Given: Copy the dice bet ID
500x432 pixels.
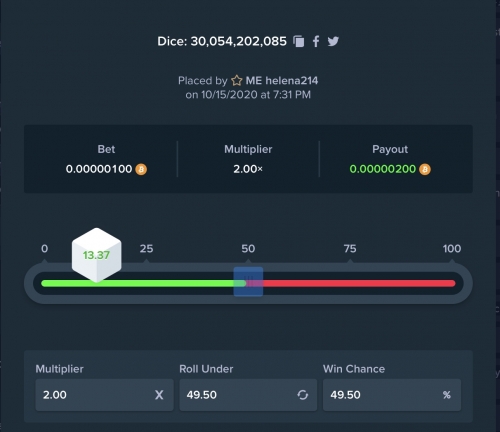Looking at the screenshot, I should (299, 41).
